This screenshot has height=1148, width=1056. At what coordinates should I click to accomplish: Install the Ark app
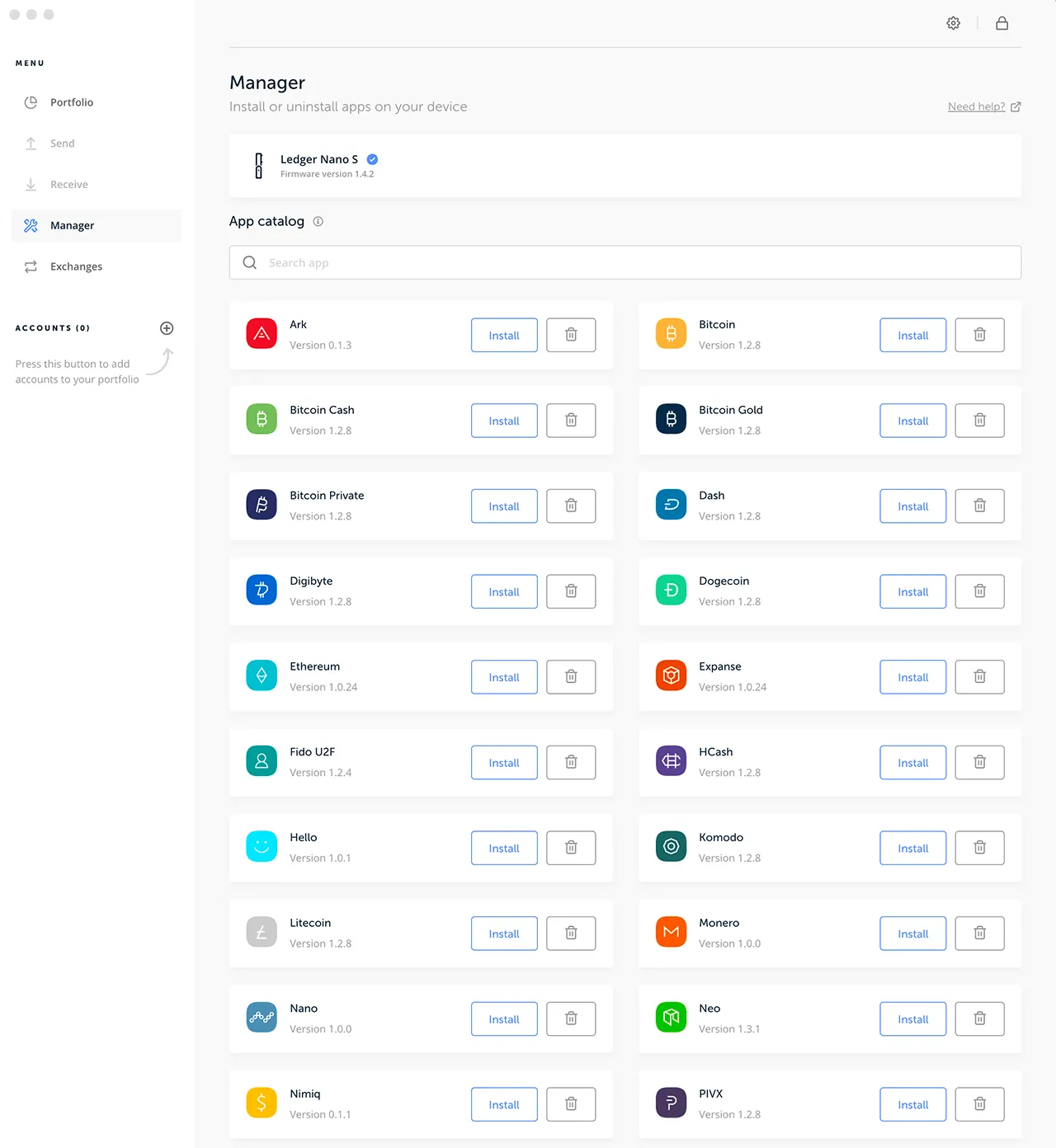tap(504, 335)
